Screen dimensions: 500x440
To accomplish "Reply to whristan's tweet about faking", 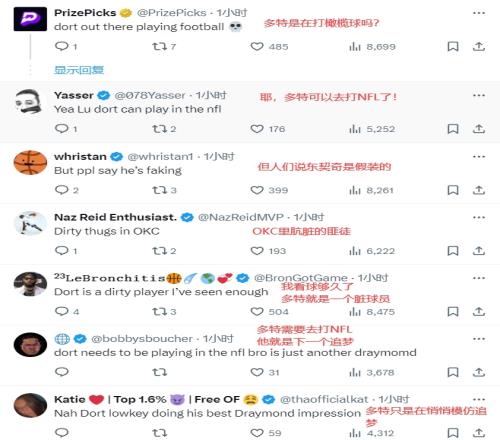I will (x=61, y=190).
